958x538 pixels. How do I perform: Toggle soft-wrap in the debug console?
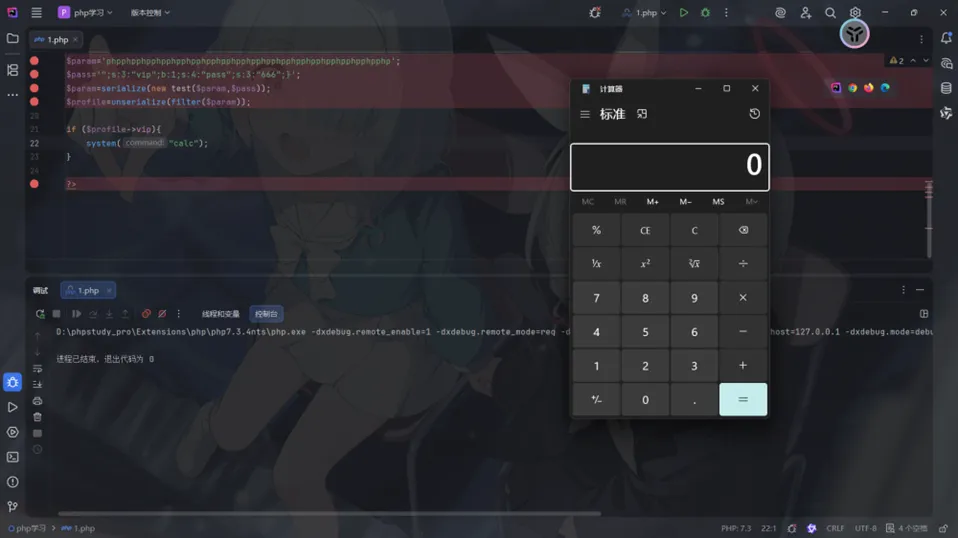[37, 369]
